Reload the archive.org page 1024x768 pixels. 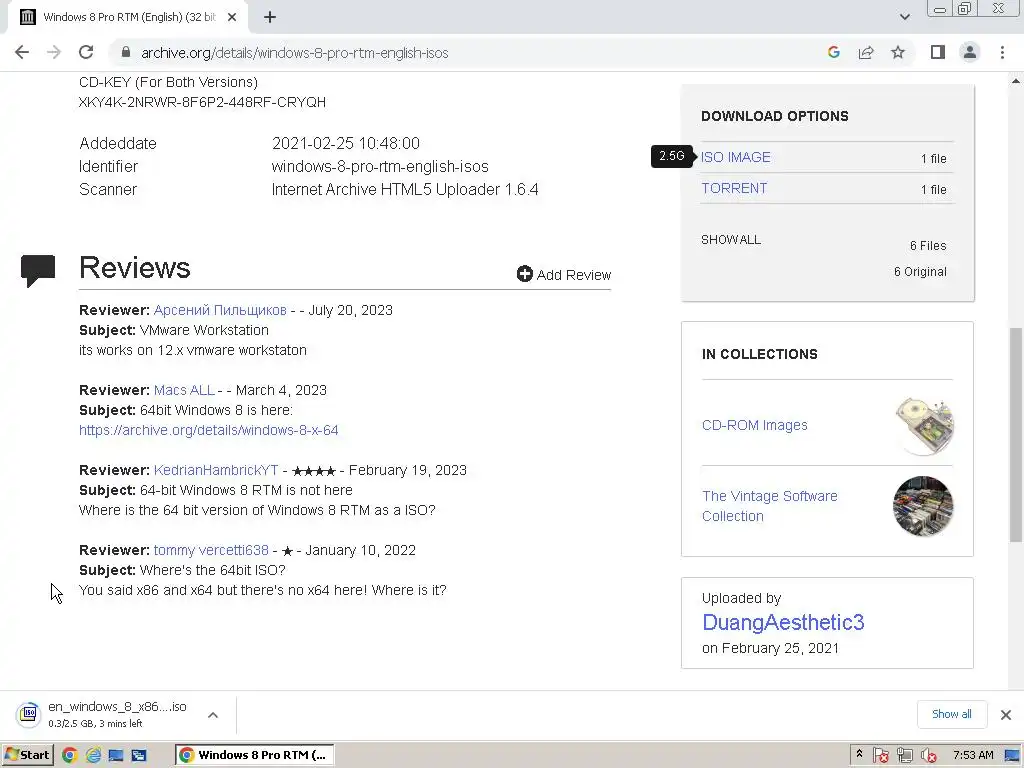click(x=86, y=52)
